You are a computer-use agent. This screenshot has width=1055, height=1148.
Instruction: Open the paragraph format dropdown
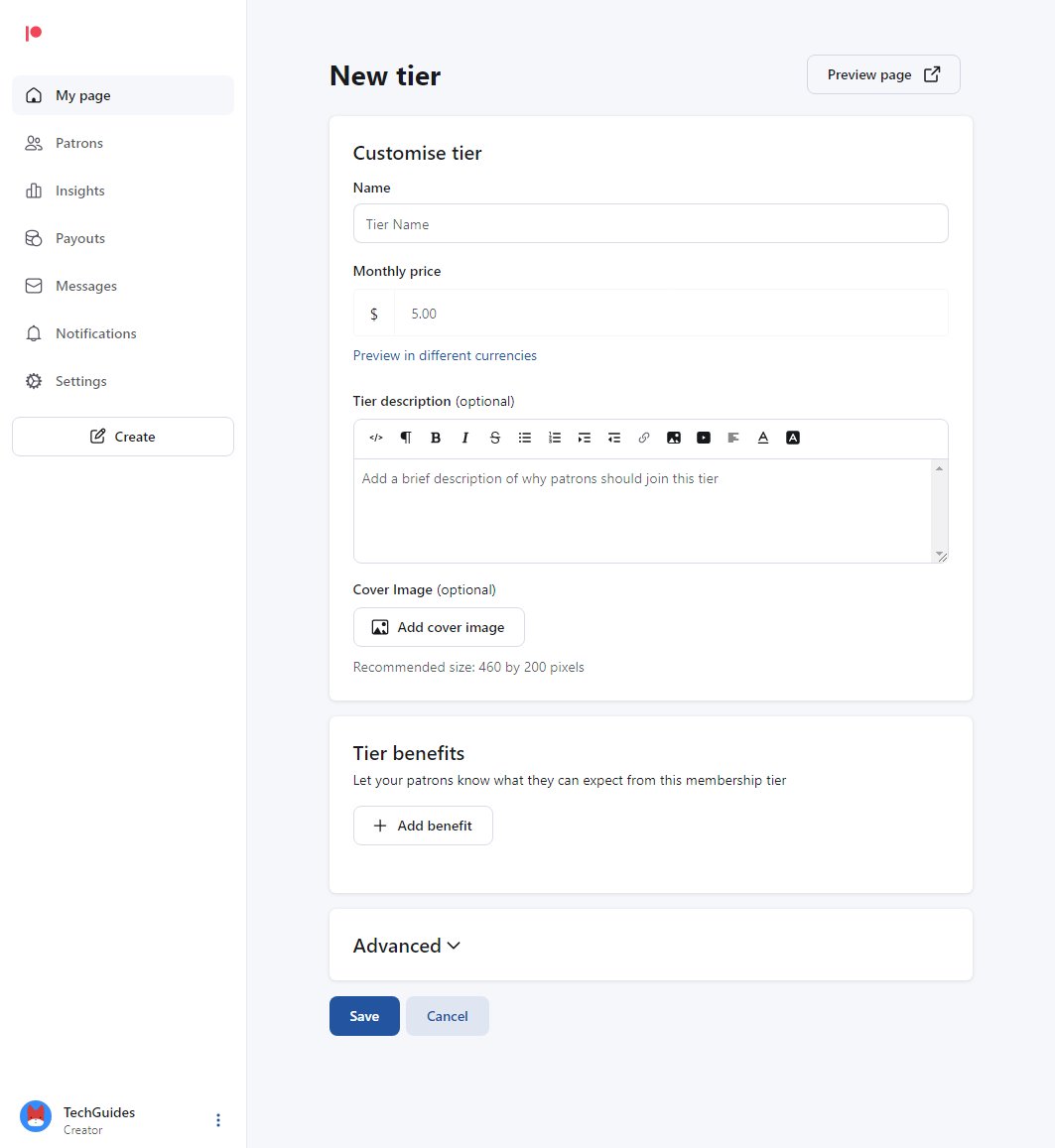(x=405, y=438)
